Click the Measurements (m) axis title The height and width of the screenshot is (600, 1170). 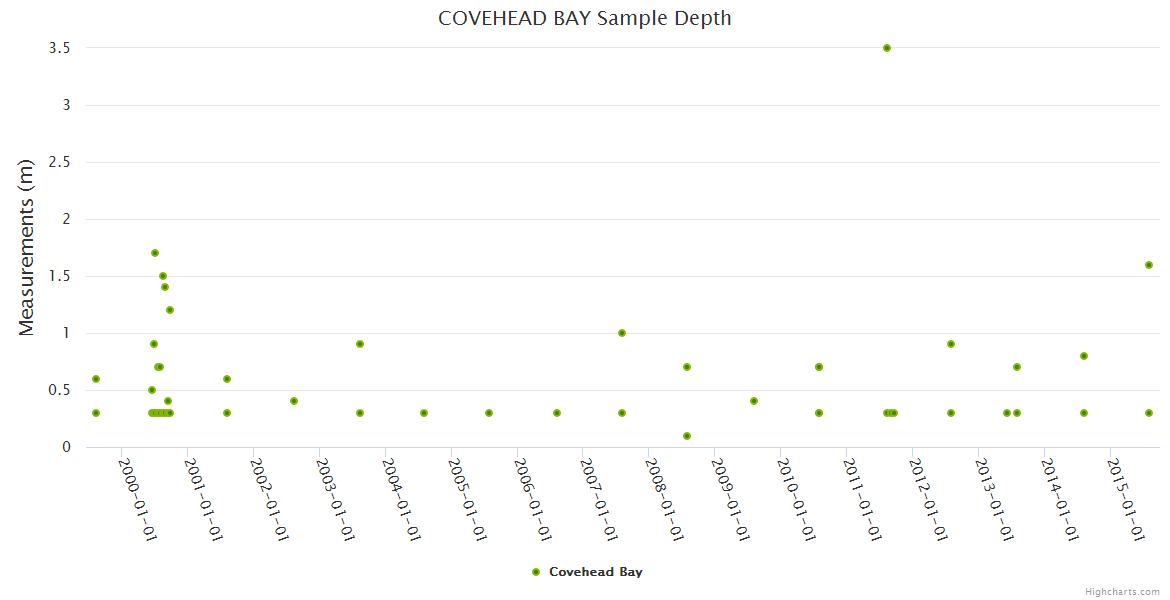(x=27, y=247)
